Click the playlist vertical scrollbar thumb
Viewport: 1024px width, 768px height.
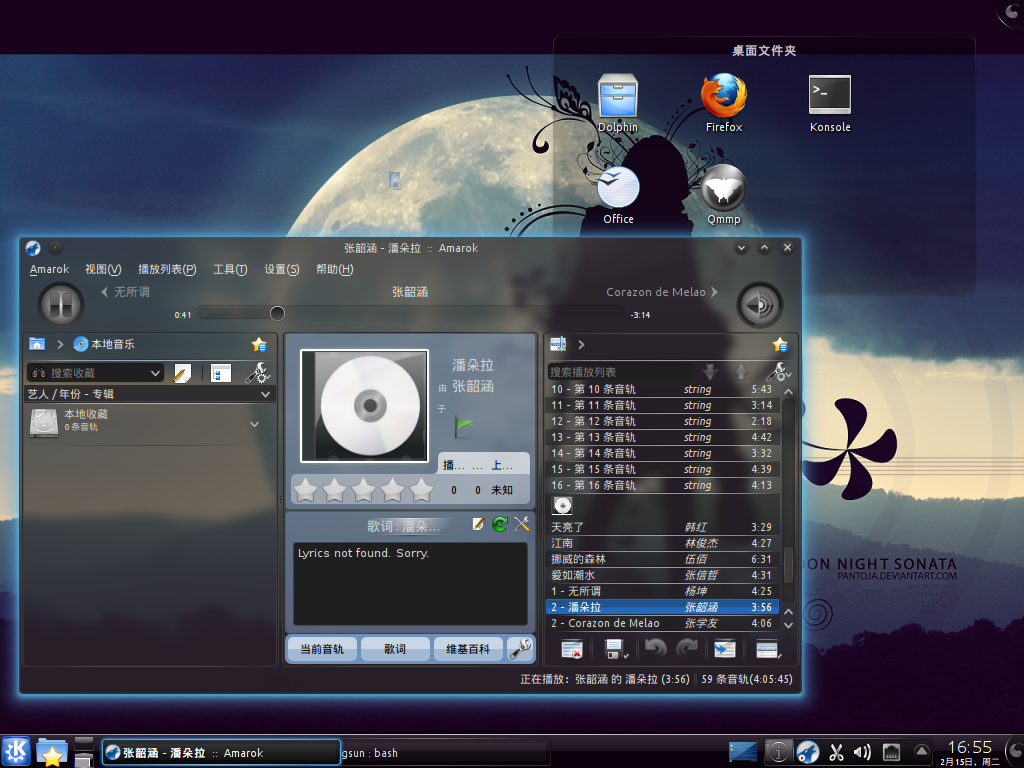tap(788, 565)
